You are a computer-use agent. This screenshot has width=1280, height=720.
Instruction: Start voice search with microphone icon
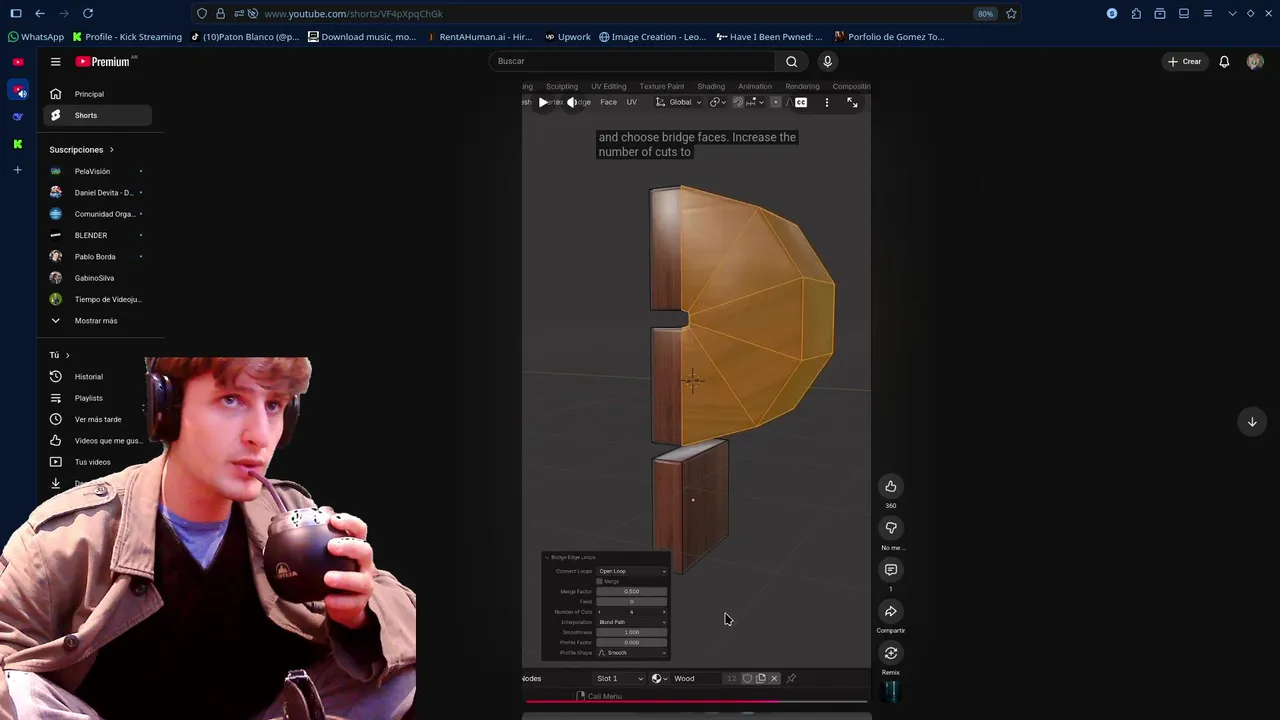[x=827, y=61]
